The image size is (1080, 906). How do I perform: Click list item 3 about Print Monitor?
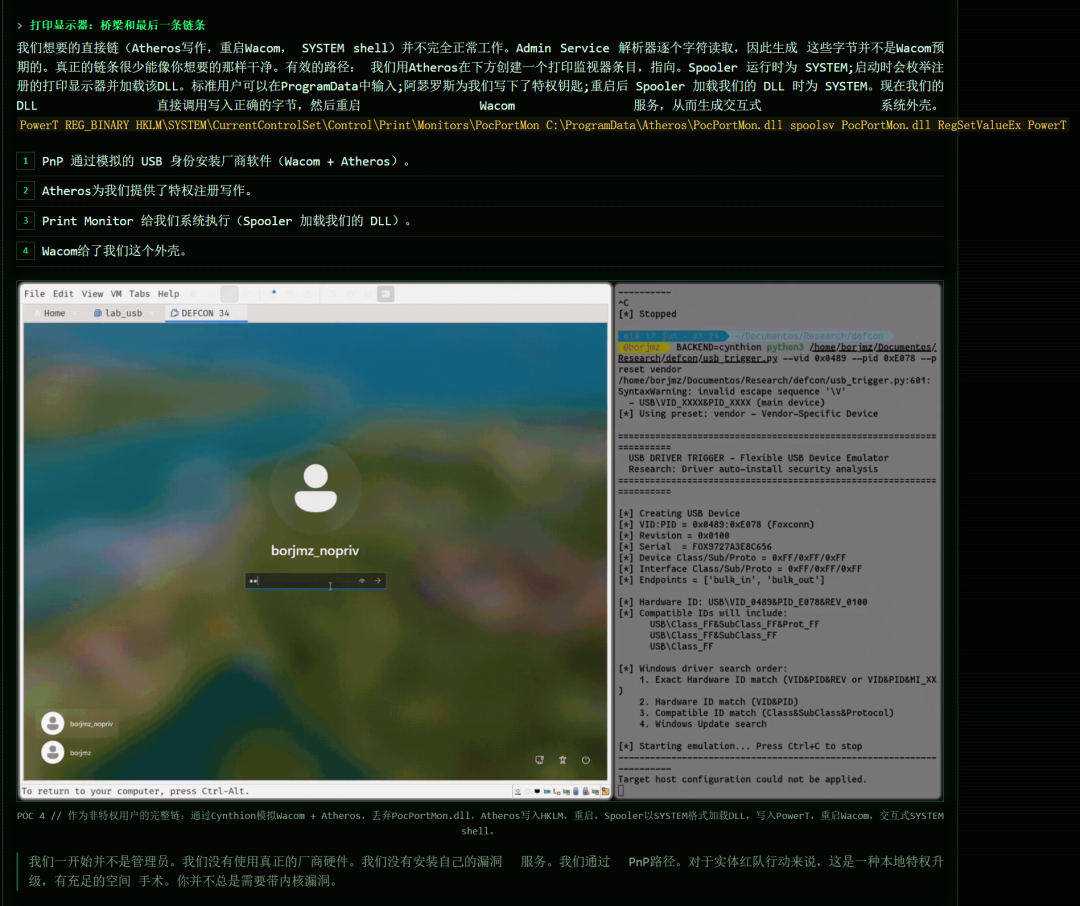[x=480, y=221]
